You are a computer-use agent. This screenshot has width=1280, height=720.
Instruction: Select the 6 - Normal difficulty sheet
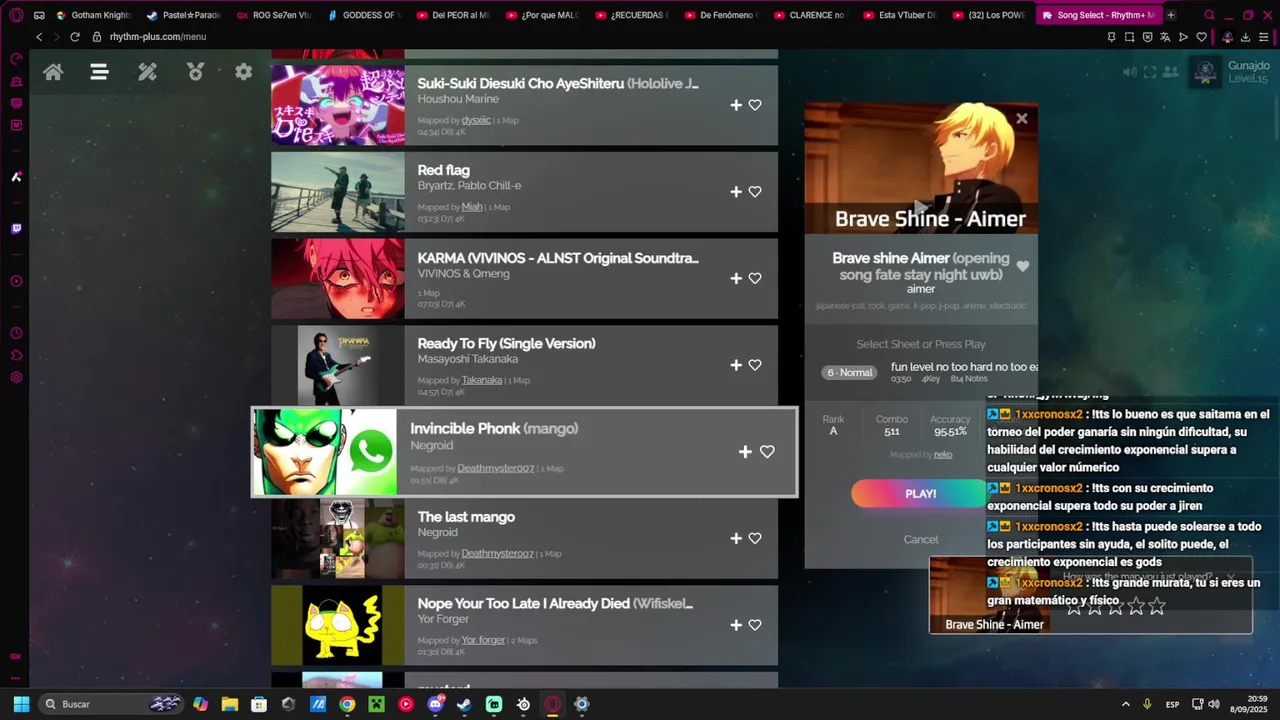[x=850, y=373]
